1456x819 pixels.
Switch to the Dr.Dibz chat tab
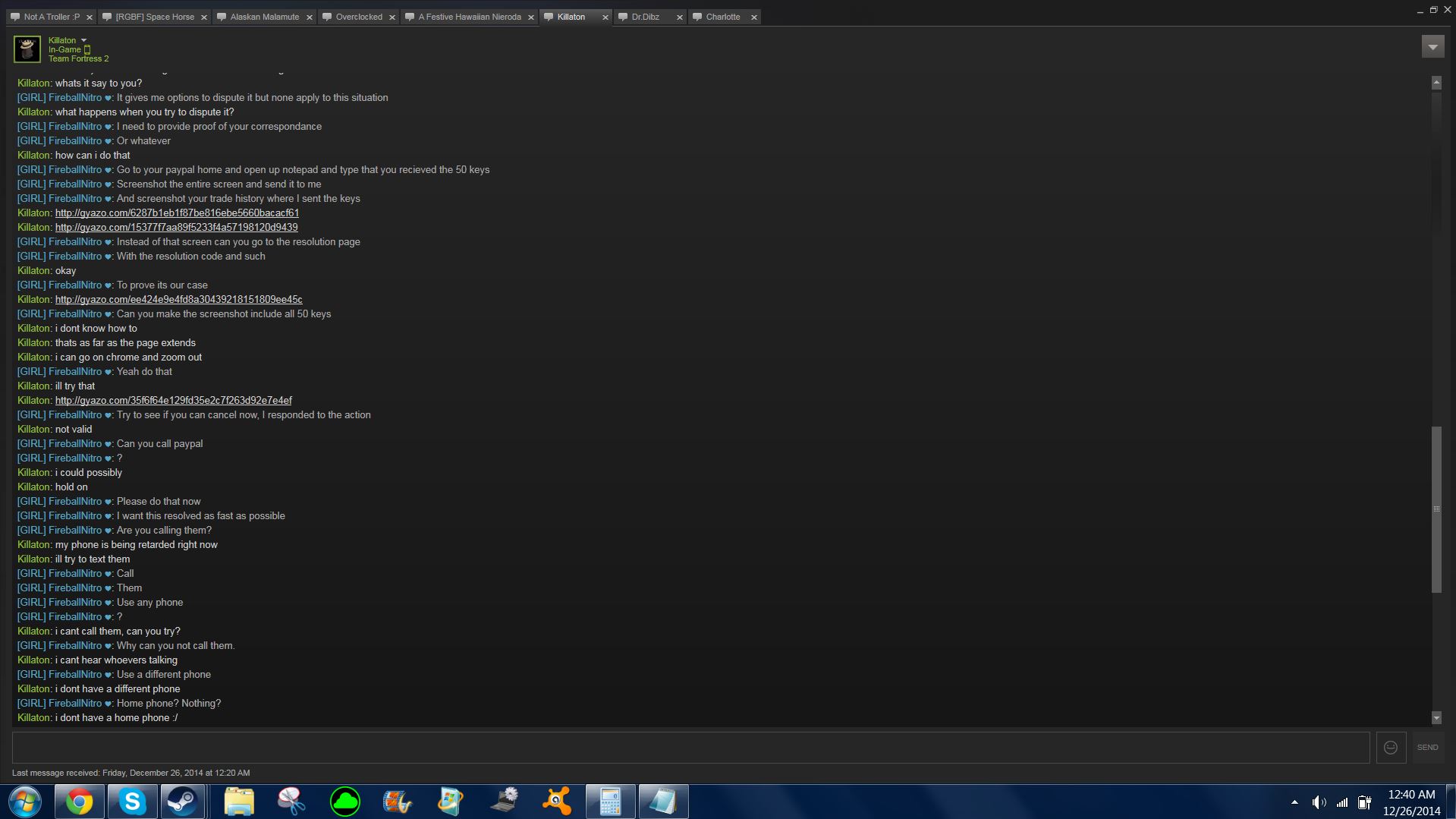(645, 17)
